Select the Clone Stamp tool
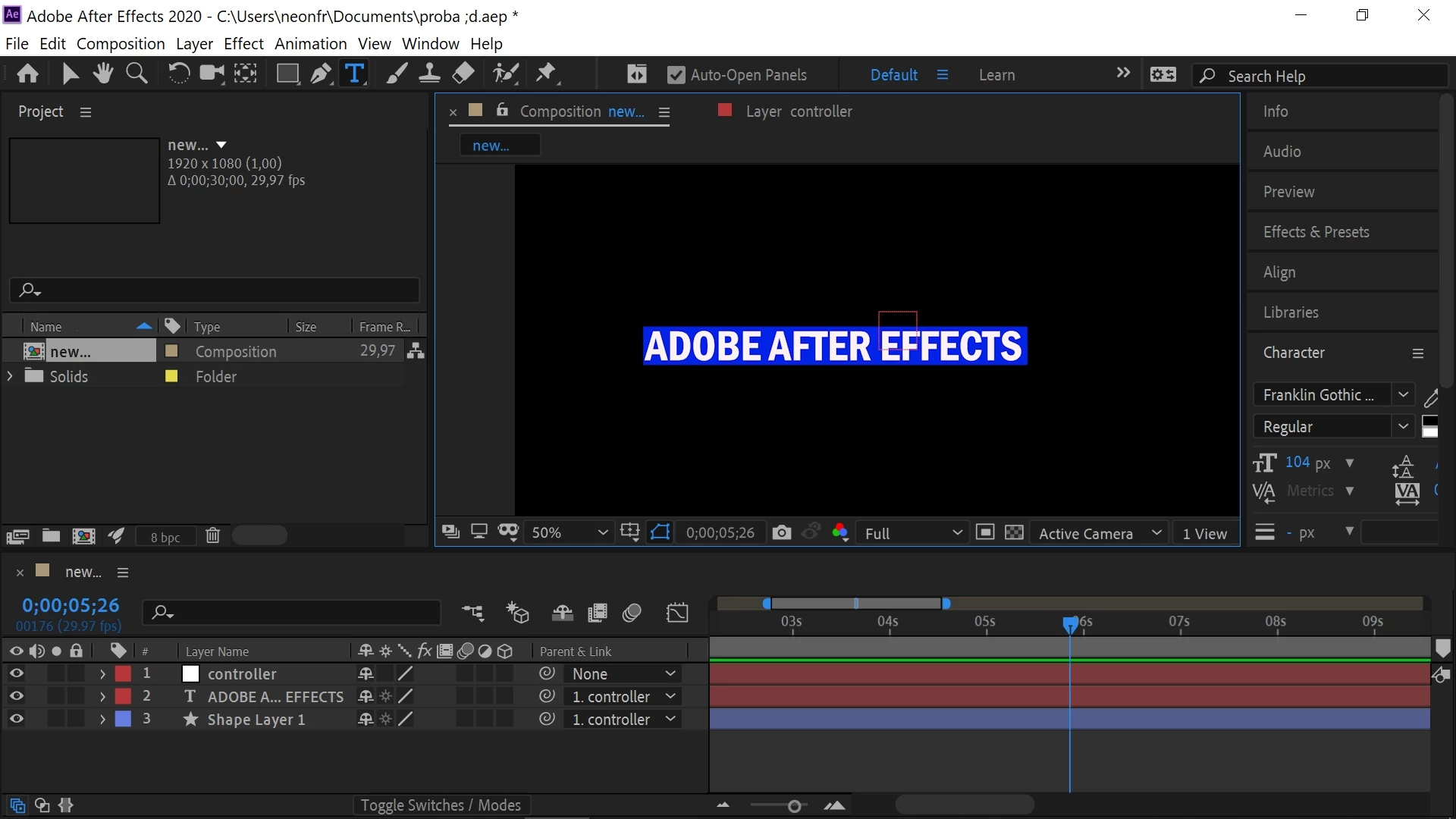Viewport: 1456px width, 819px height. click(429, 74)
